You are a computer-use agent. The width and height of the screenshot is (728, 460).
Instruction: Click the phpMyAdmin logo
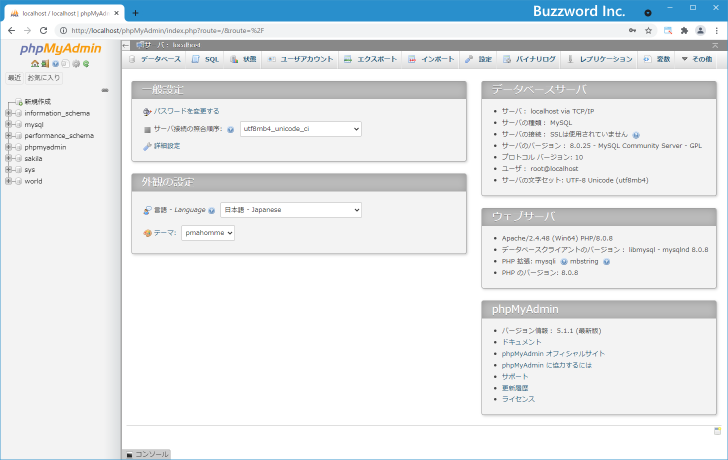tap(60, 49)
